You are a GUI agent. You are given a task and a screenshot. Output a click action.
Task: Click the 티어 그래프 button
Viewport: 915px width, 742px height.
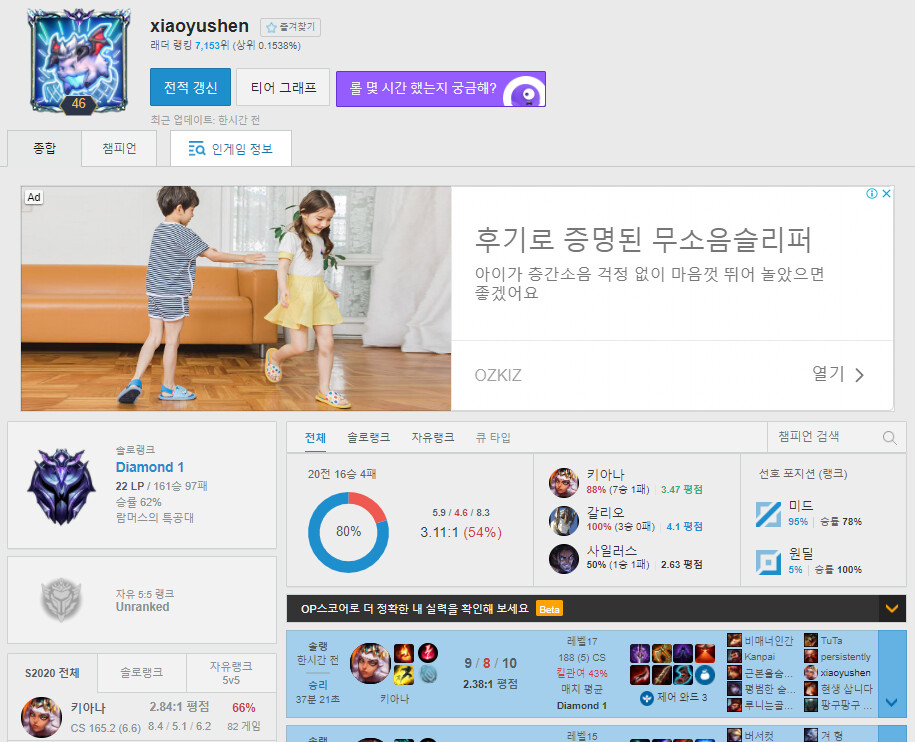pyautogui.click(x=284, y=88)
